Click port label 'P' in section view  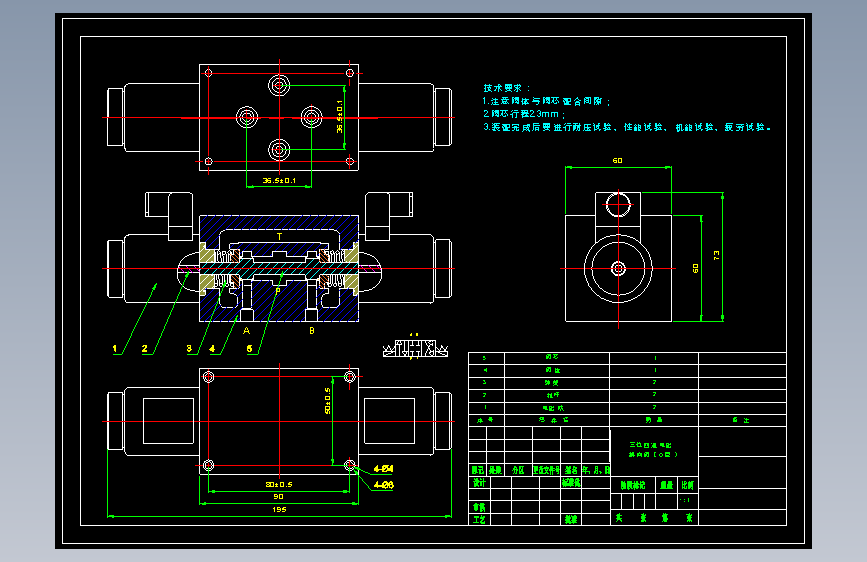coord(278,290)
